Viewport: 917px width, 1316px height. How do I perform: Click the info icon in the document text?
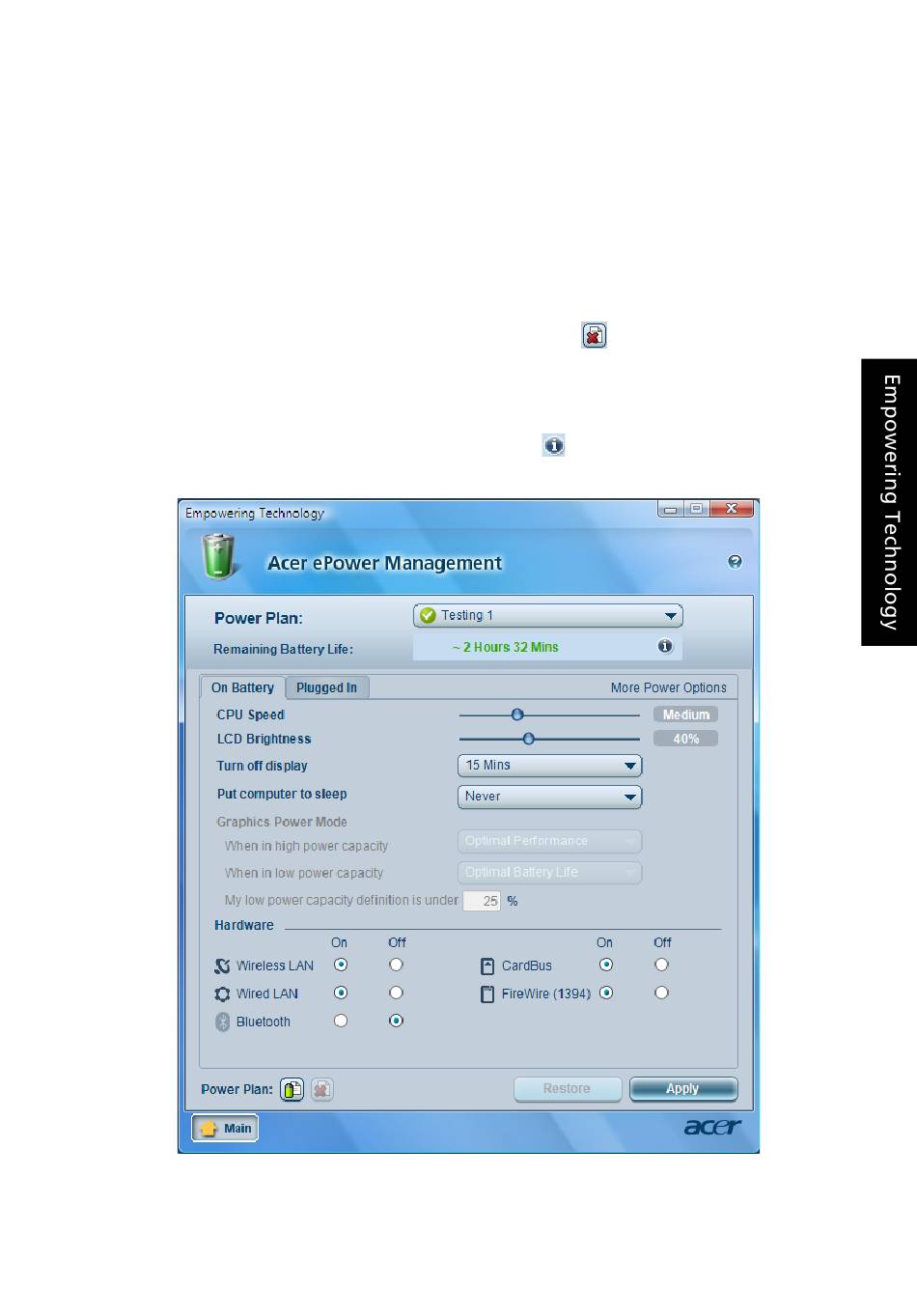point(553,445)
